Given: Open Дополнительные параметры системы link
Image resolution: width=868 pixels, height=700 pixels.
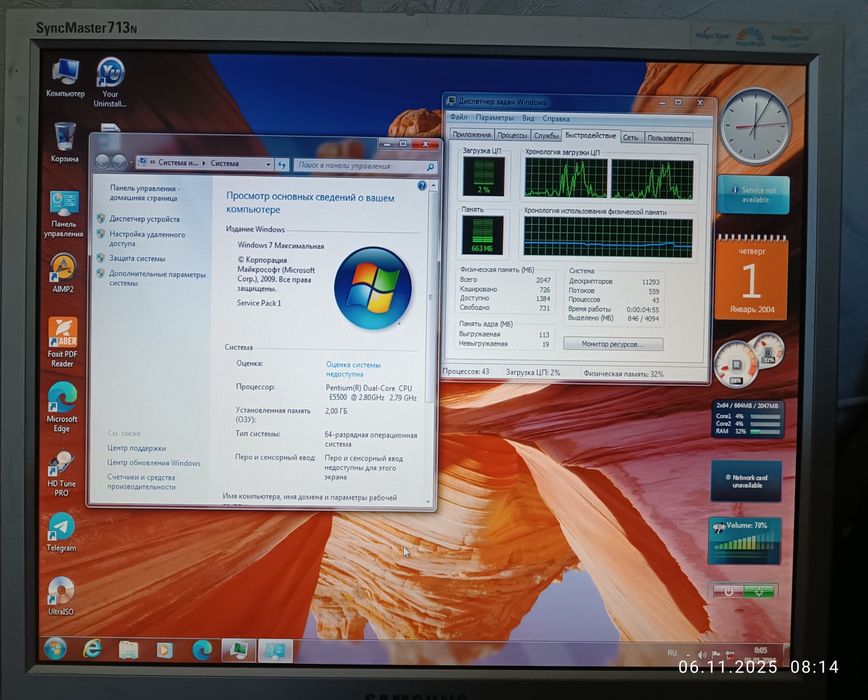Looking at the screenshot, I should [x=157, y=278].
